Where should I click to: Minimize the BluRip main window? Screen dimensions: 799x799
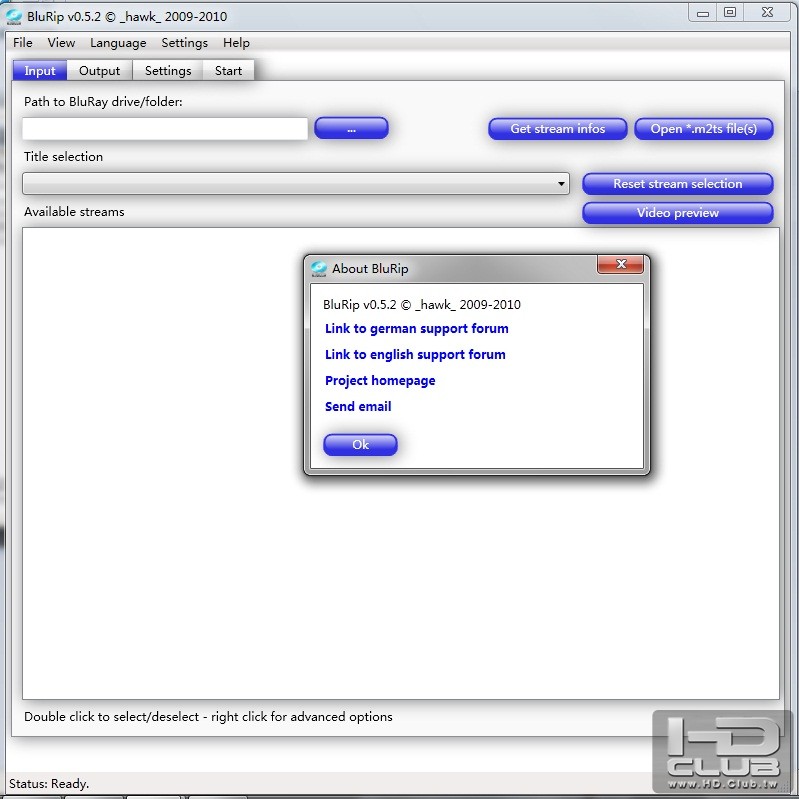[703, 14]
